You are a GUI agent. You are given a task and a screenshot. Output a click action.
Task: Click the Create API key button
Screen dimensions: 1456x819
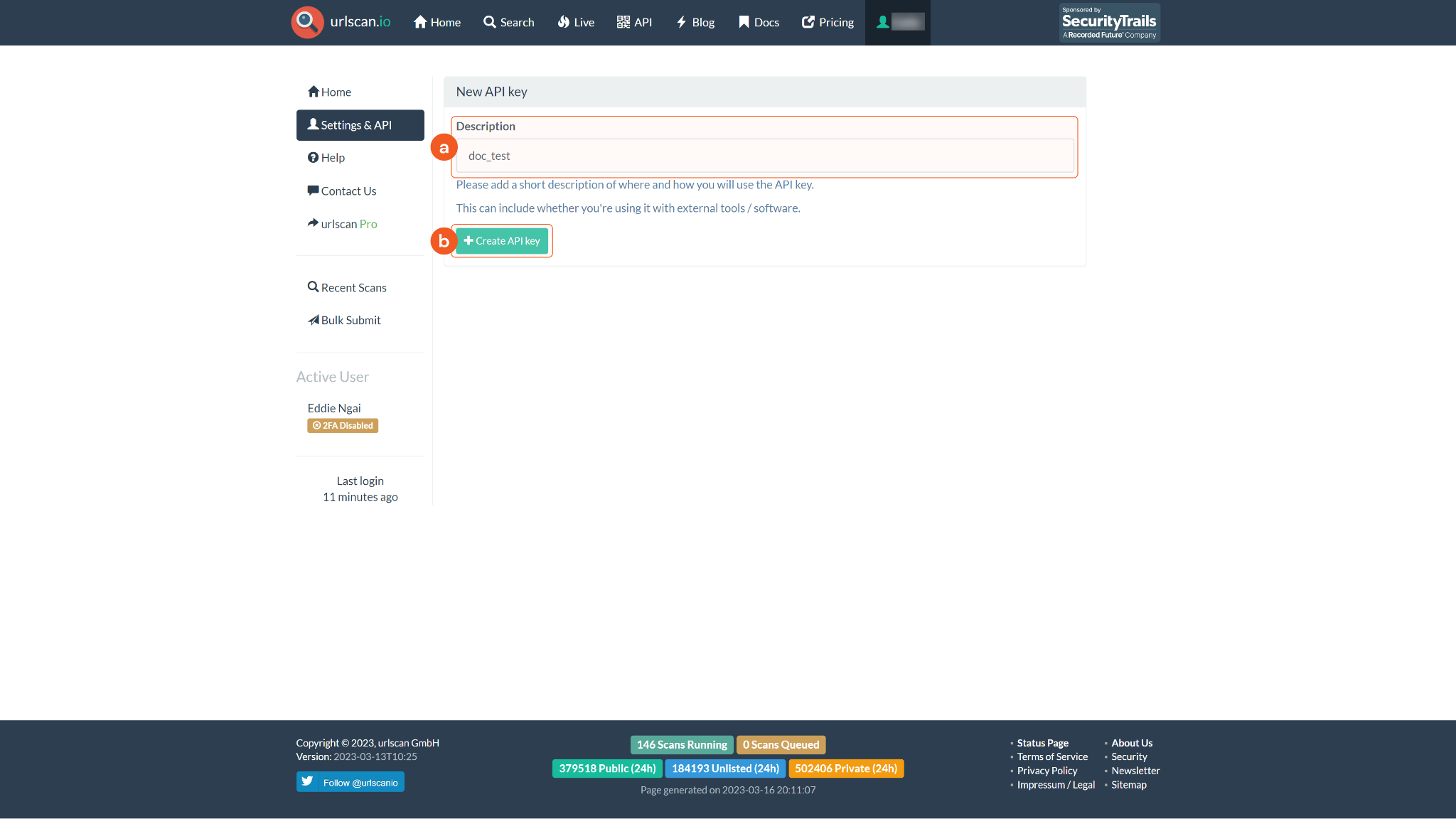[502, 241]
